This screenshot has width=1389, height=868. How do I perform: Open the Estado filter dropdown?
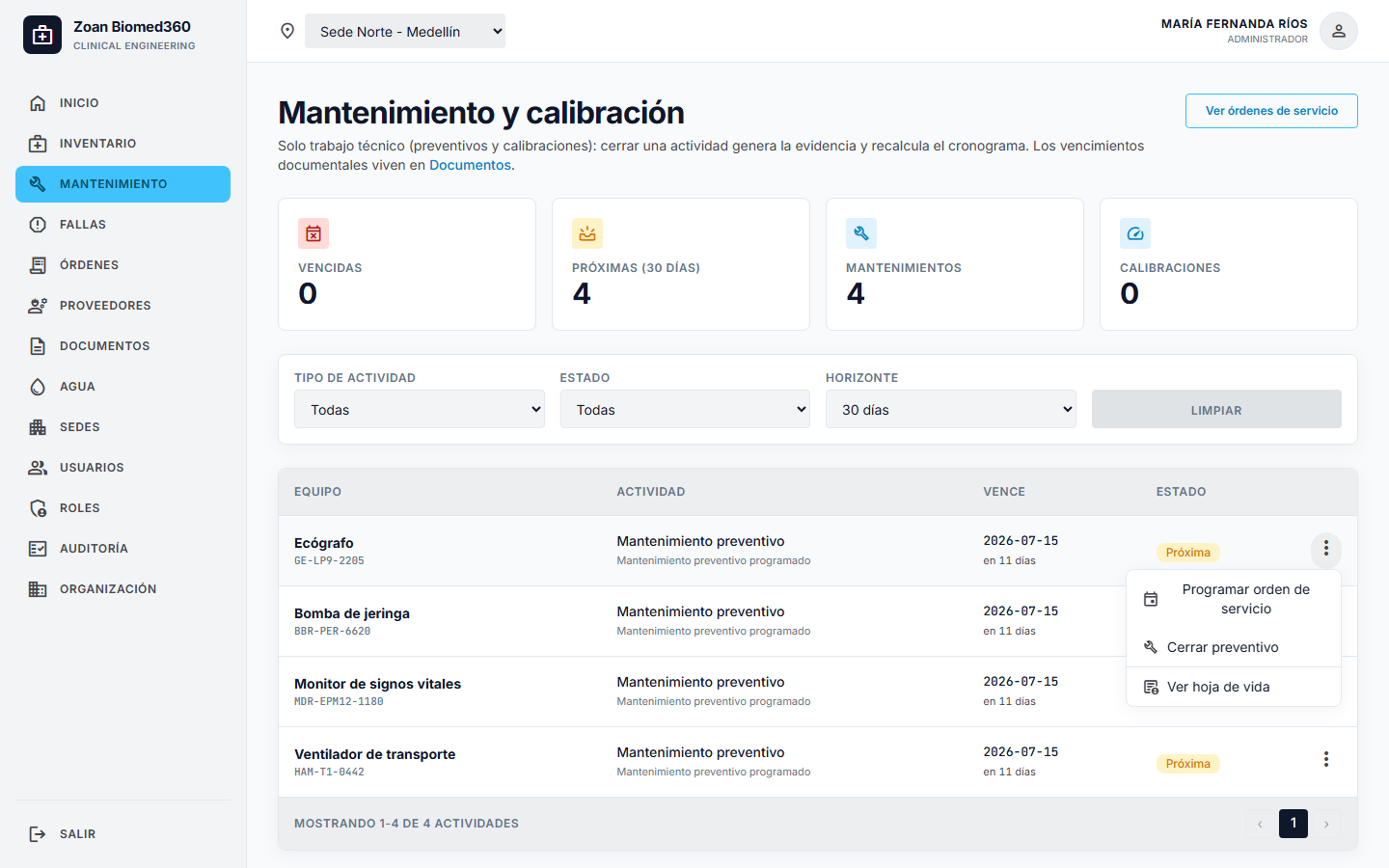[685, 409]
